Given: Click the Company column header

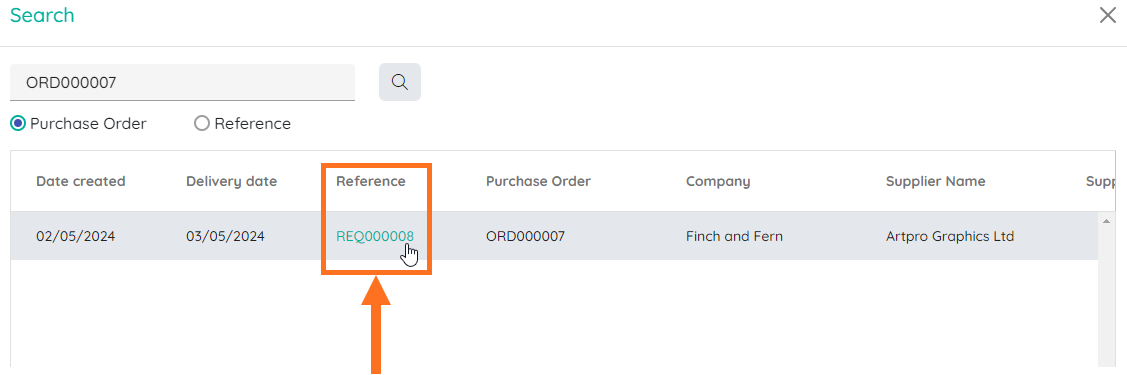Looking at the screenshot, I should 718,181.
